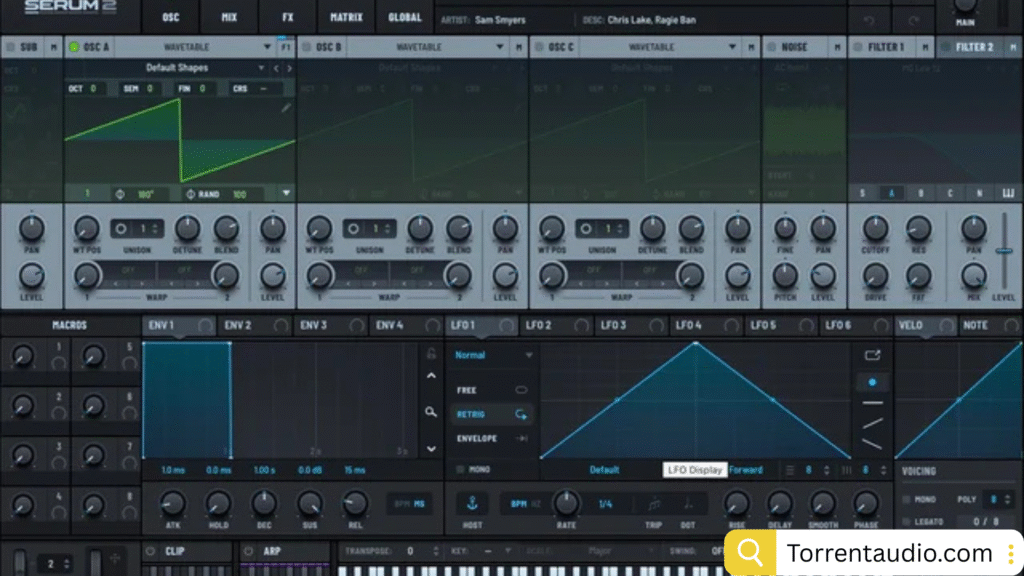Open the LFO Normal mode dropdown
This screenshot has height=576, width=1024.
click(x=494, y=355)
